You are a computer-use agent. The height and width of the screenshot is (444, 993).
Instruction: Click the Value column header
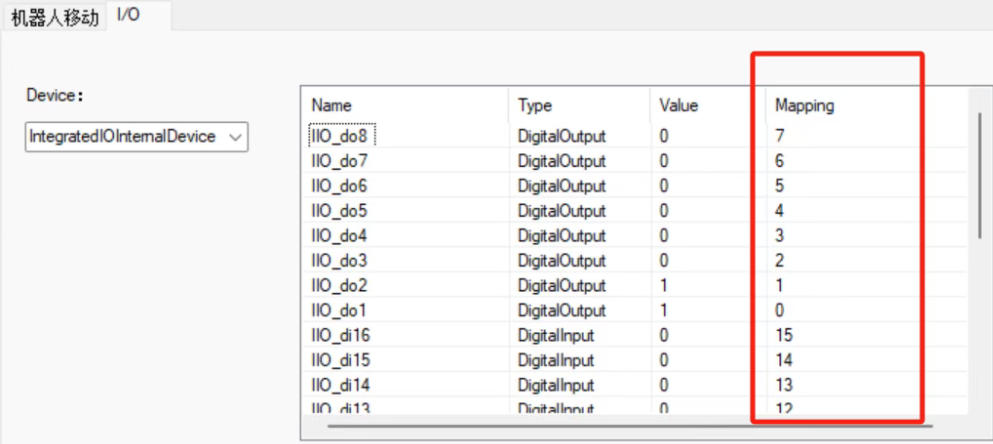(679, 105)
